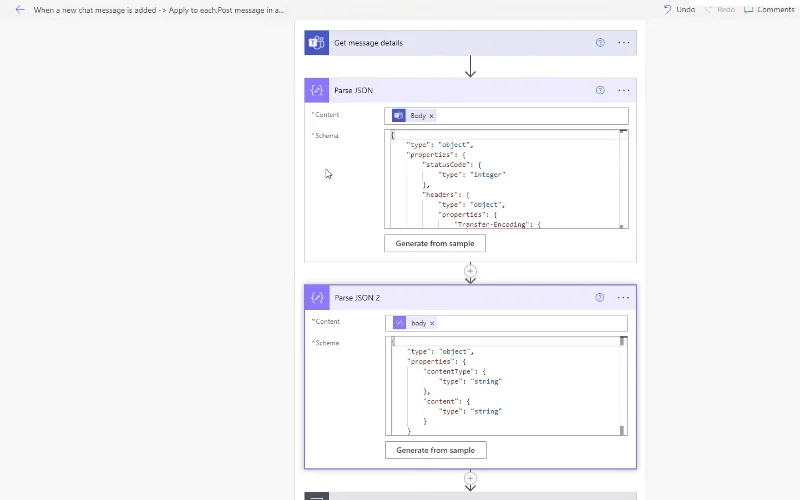800x500 pixels.
Task: Insert a step between Parse JSON and Parse JSON 2
Action: click(x=470, y=271)
